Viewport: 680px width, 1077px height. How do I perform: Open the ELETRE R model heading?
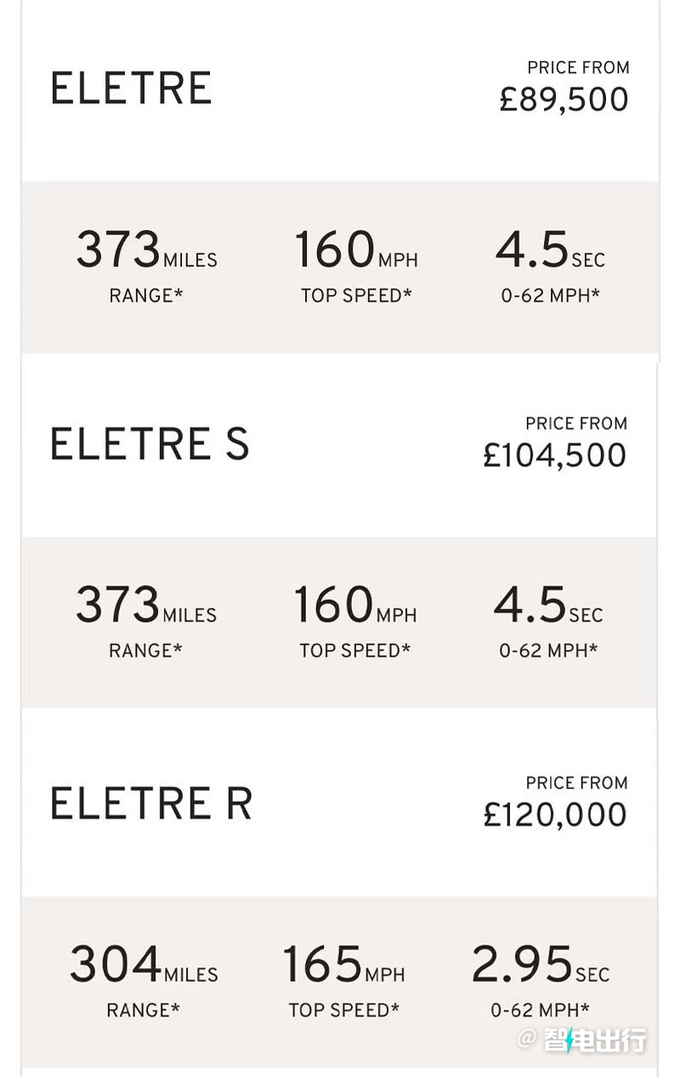click(x=151, y=803)
